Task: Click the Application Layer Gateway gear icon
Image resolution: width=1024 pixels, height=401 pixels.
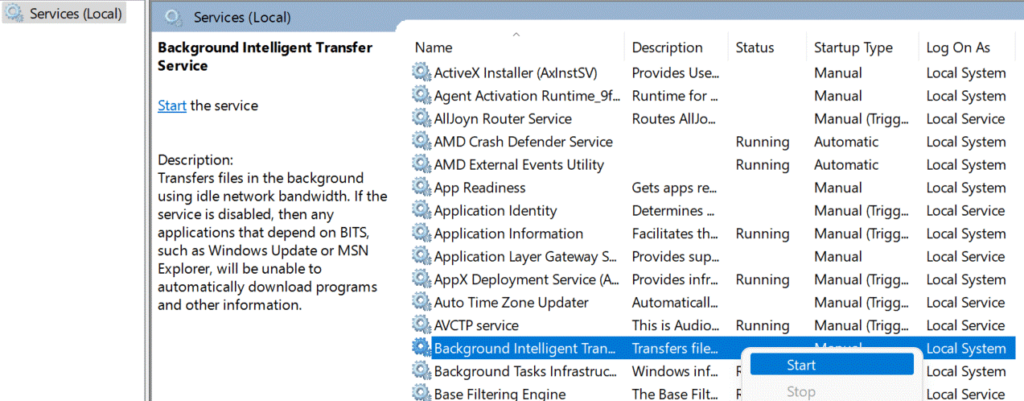Action: coord(422,256)
